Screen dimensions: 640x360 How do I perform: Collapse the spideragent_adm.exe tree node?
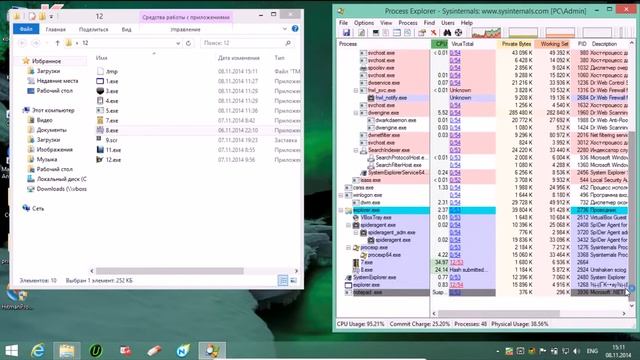point(356,233)
